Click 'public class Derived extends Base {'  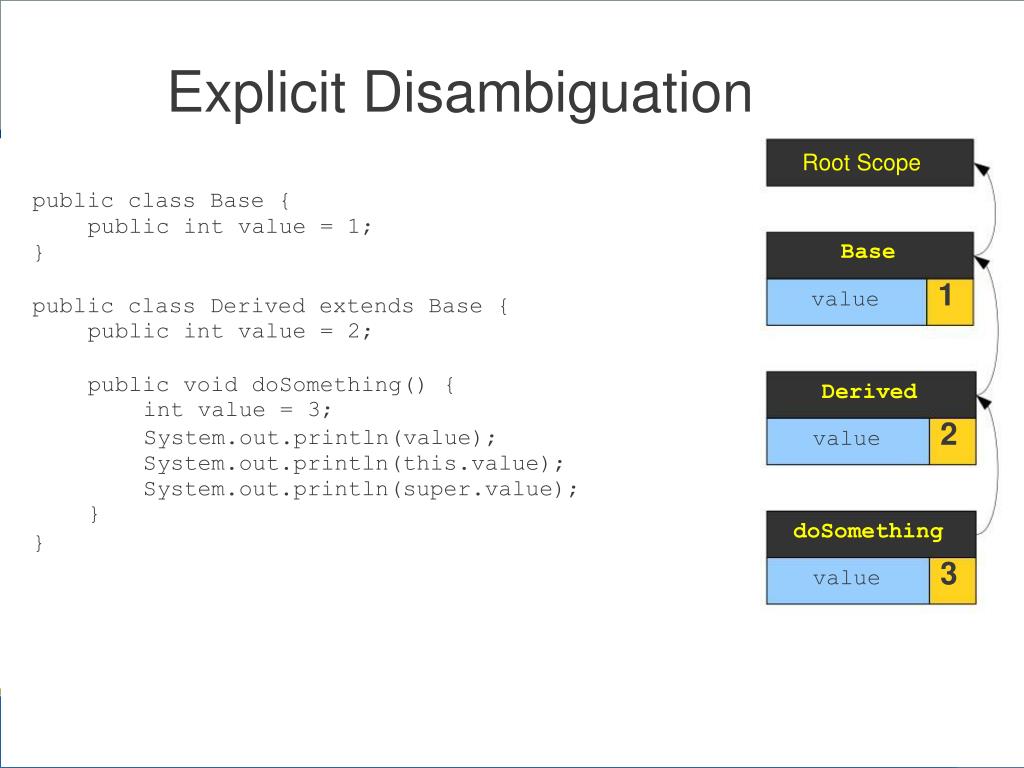[x=270, y=306]
